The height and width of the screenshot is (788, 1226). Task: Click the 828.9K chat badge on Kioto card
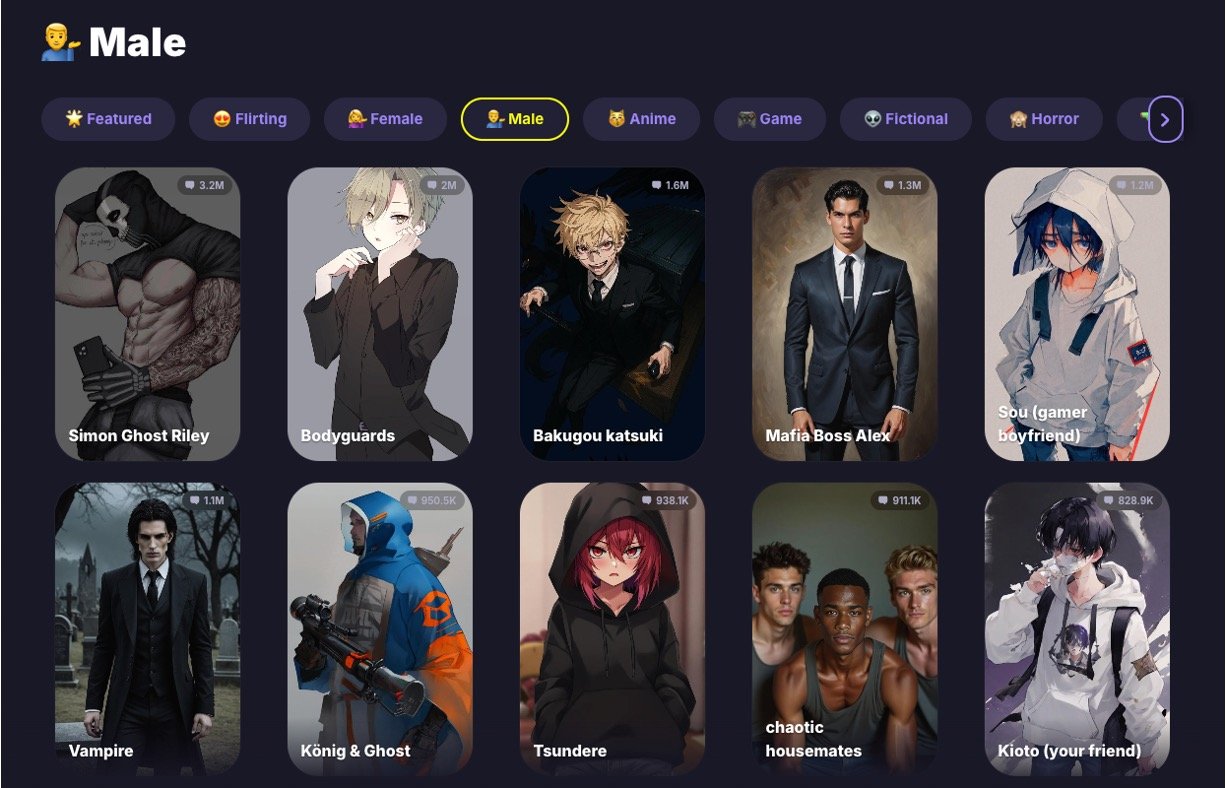point(1129,500)
